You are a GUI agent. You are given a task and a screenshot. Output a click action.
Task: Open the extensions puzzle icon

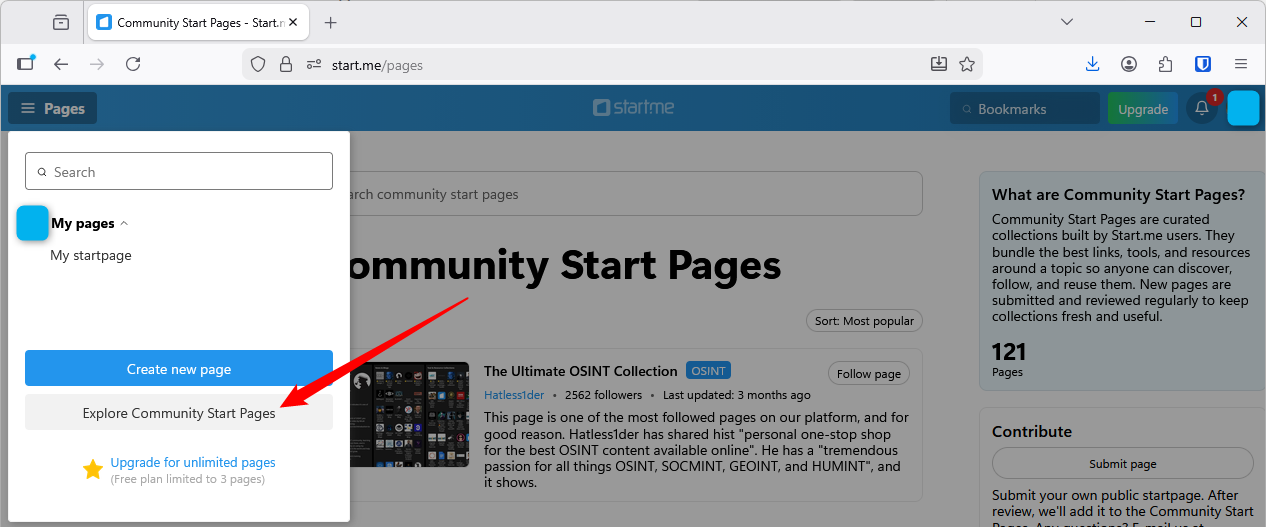[1165, 64]
